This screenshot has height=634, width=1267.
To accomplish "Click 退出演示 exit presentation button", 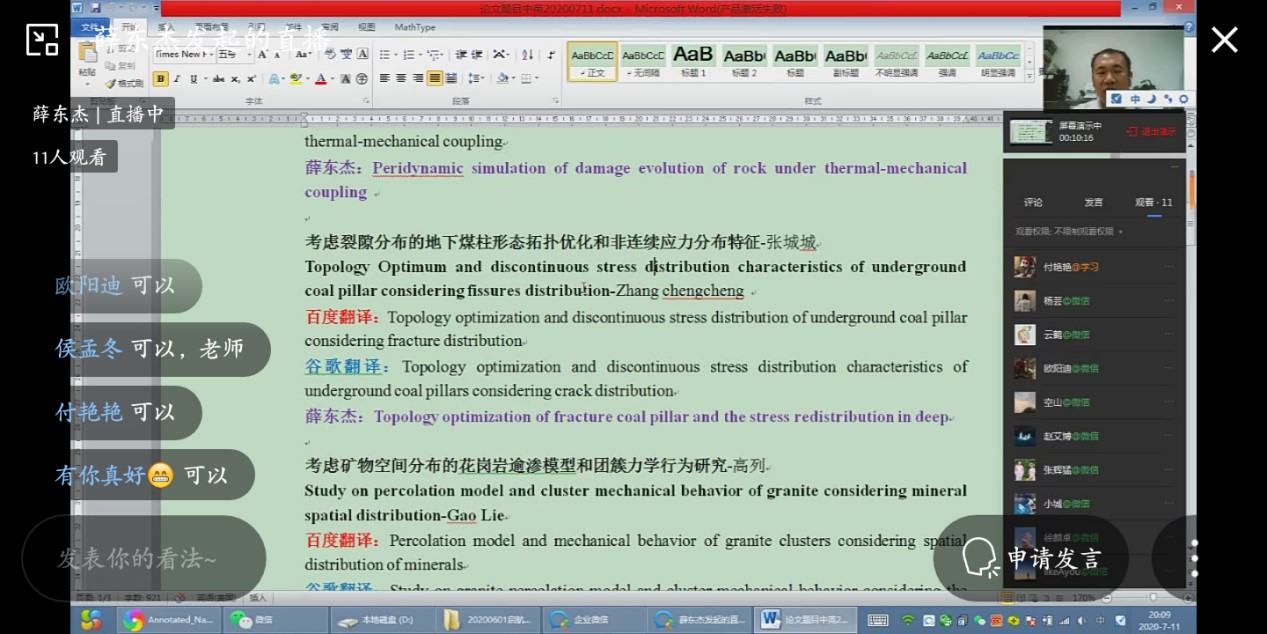I will coord(1152,131).
